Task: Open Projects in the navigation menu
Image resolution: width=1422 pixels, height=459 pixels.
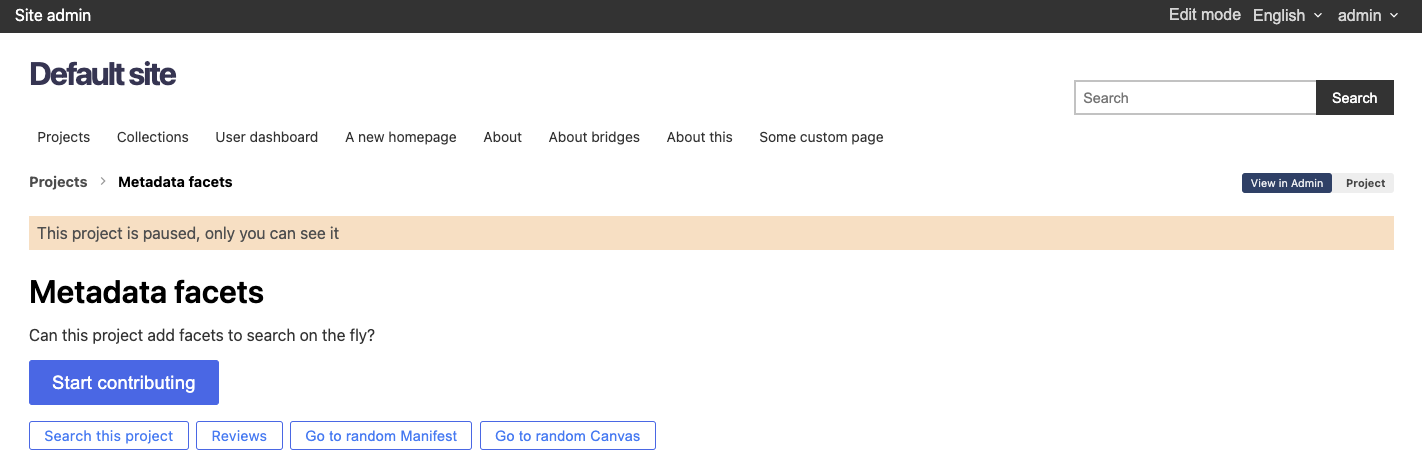Action: pos(64,137)
